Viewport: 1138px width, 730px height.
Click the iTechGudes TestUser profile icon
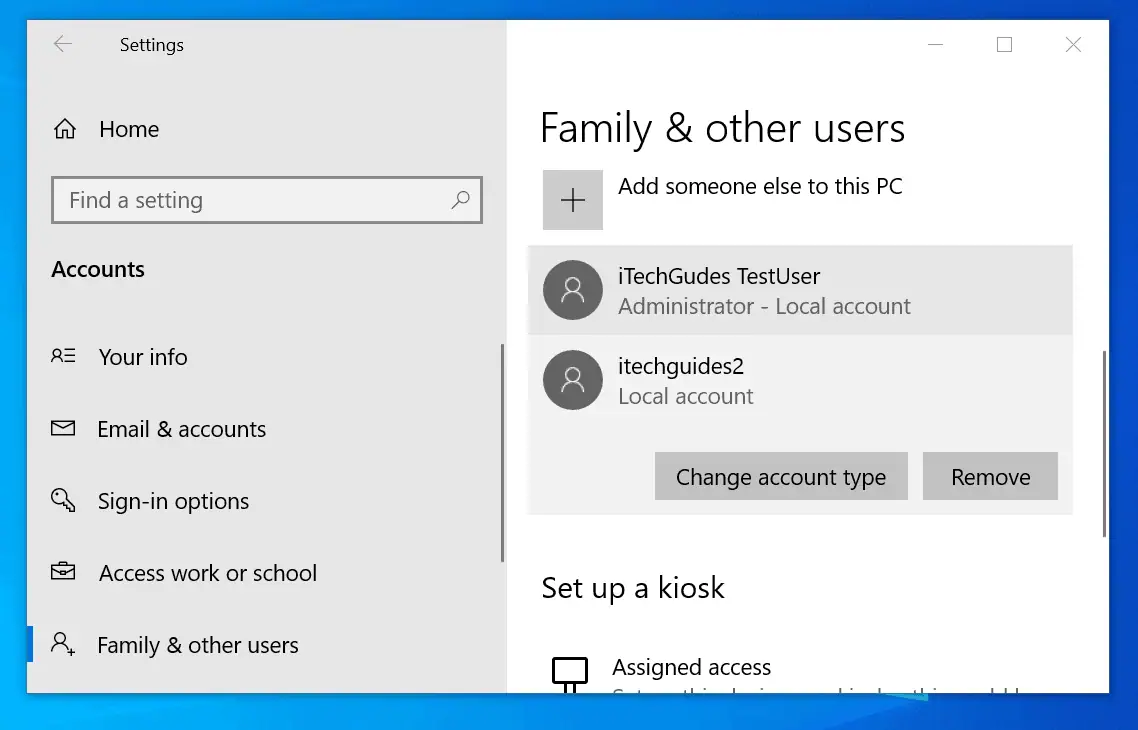[572, 290]
